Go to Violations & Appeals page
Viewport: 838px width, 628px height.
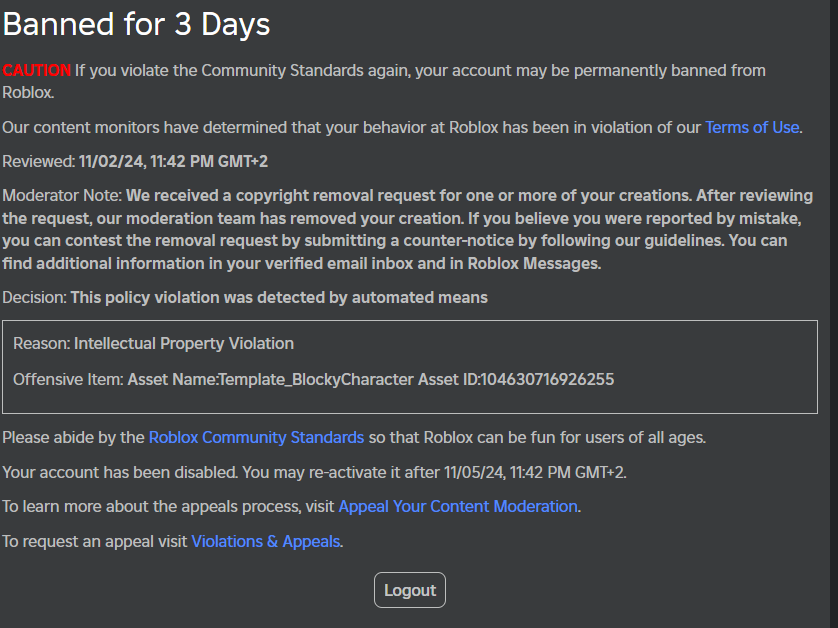point(266,541)
